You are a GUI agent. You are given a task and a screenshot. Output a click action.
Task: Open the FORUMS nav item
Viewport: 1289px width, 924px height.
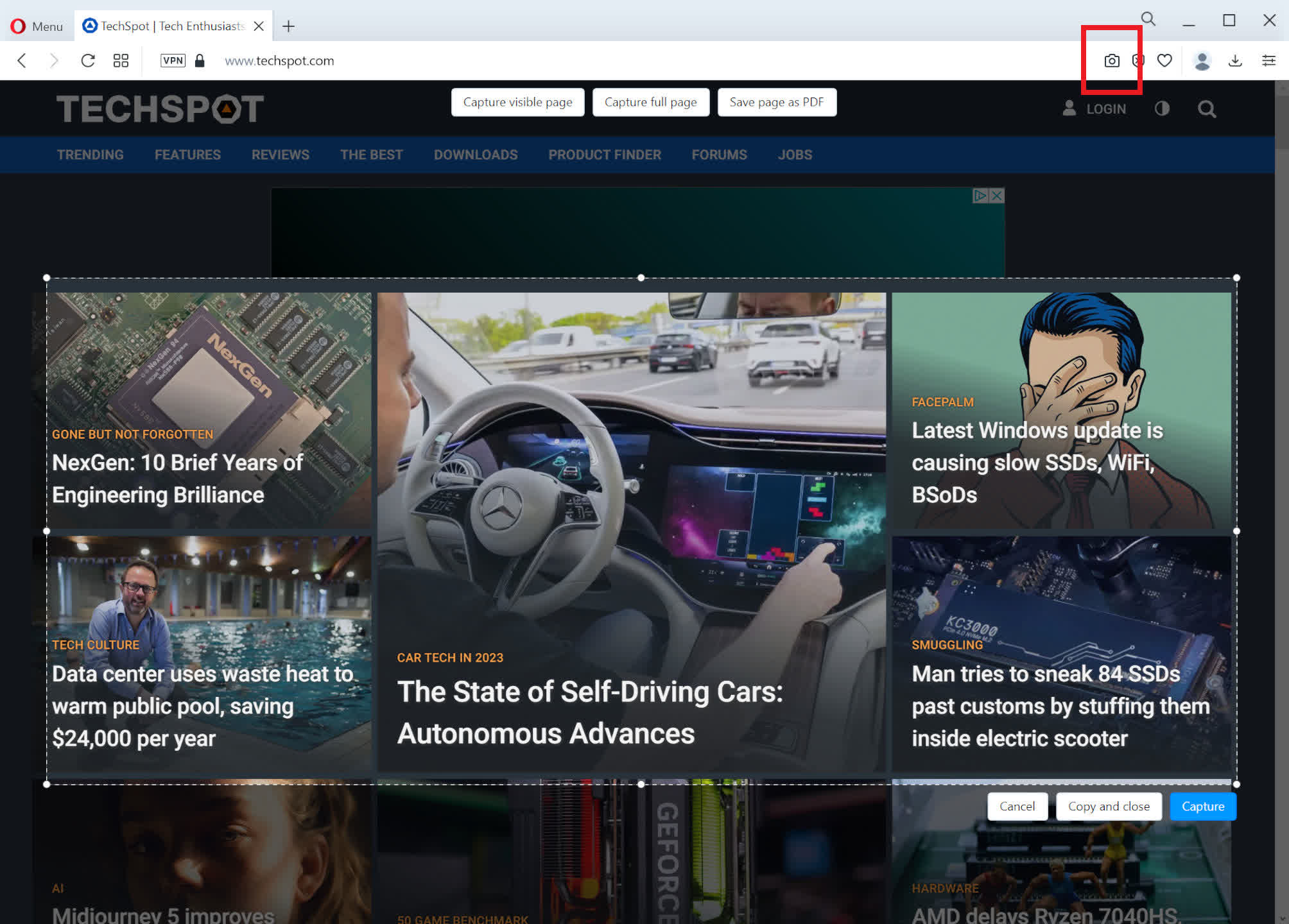tap(719, 155)
